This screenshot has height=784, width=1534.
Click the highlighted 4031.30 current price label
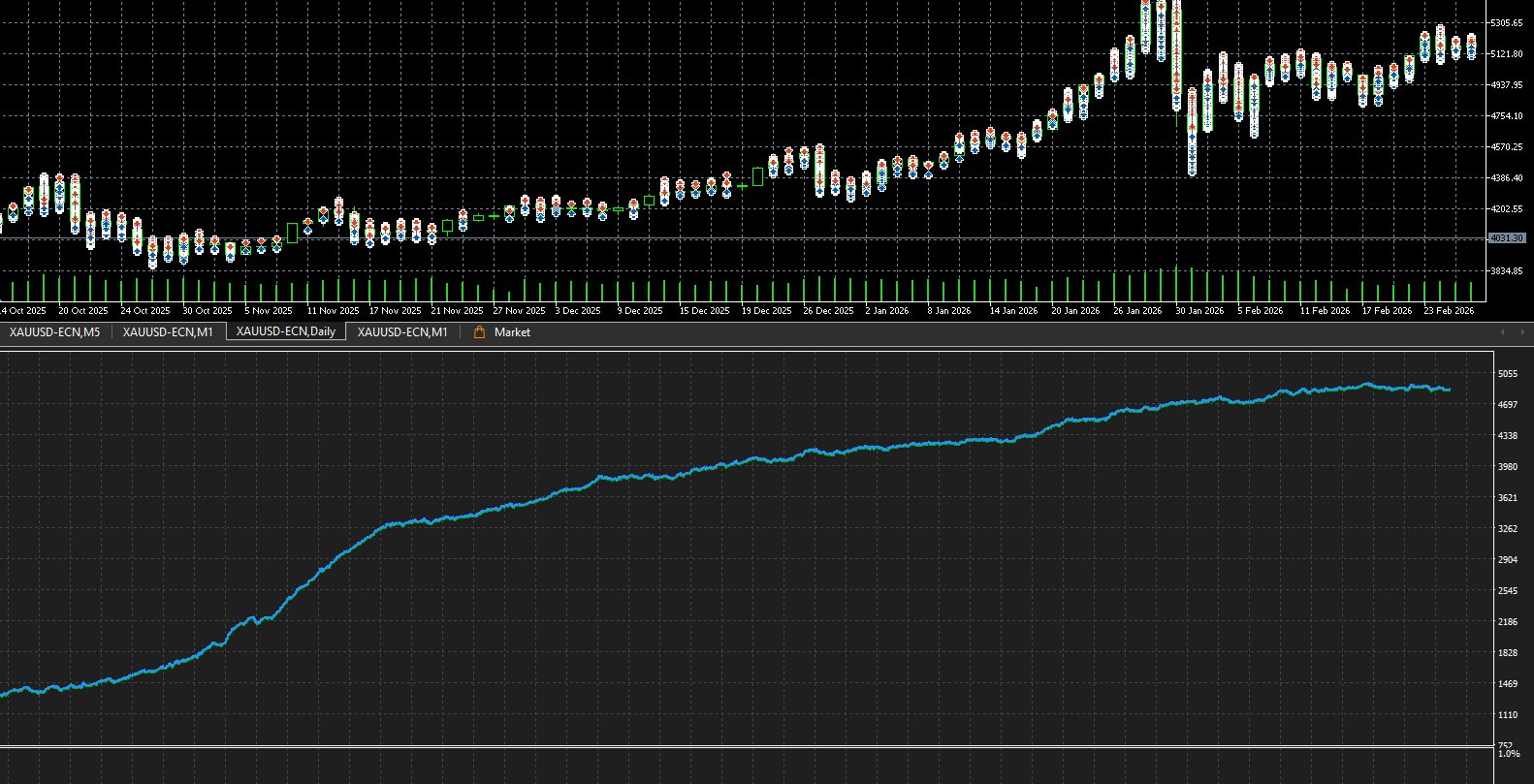point(1507,237)
